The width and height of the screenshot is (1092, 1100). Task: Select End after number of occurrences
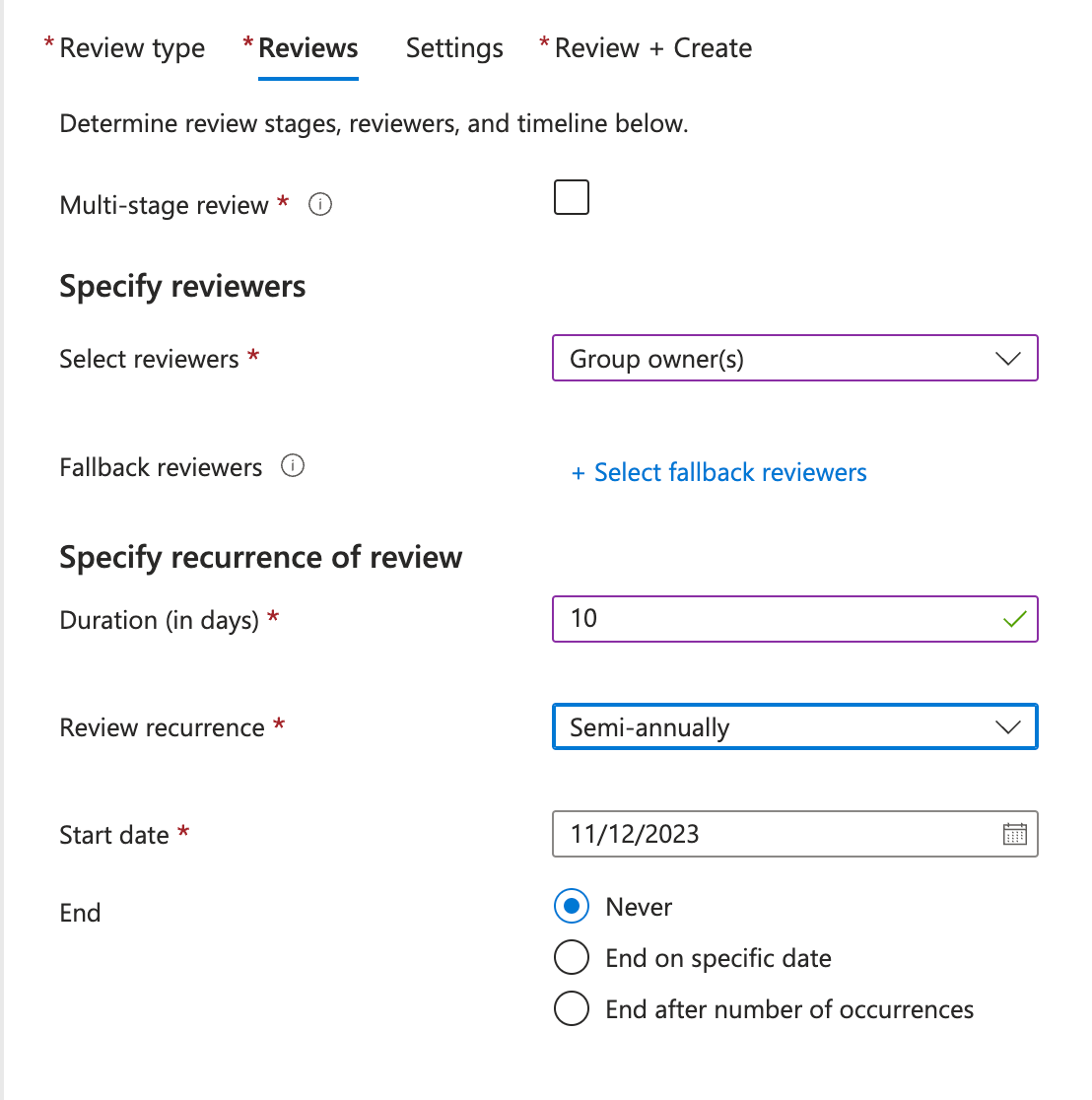pyautogui.click(x=572, y=1009)
